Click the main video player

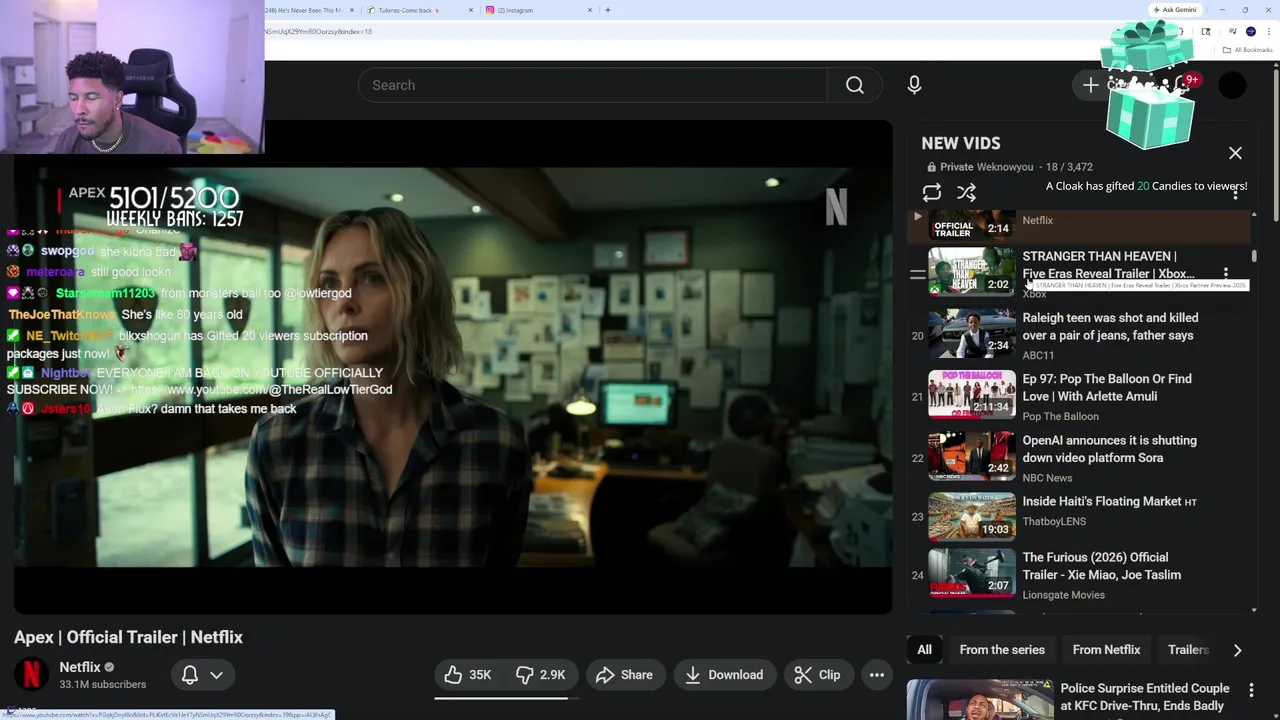(x=453, y=367)
